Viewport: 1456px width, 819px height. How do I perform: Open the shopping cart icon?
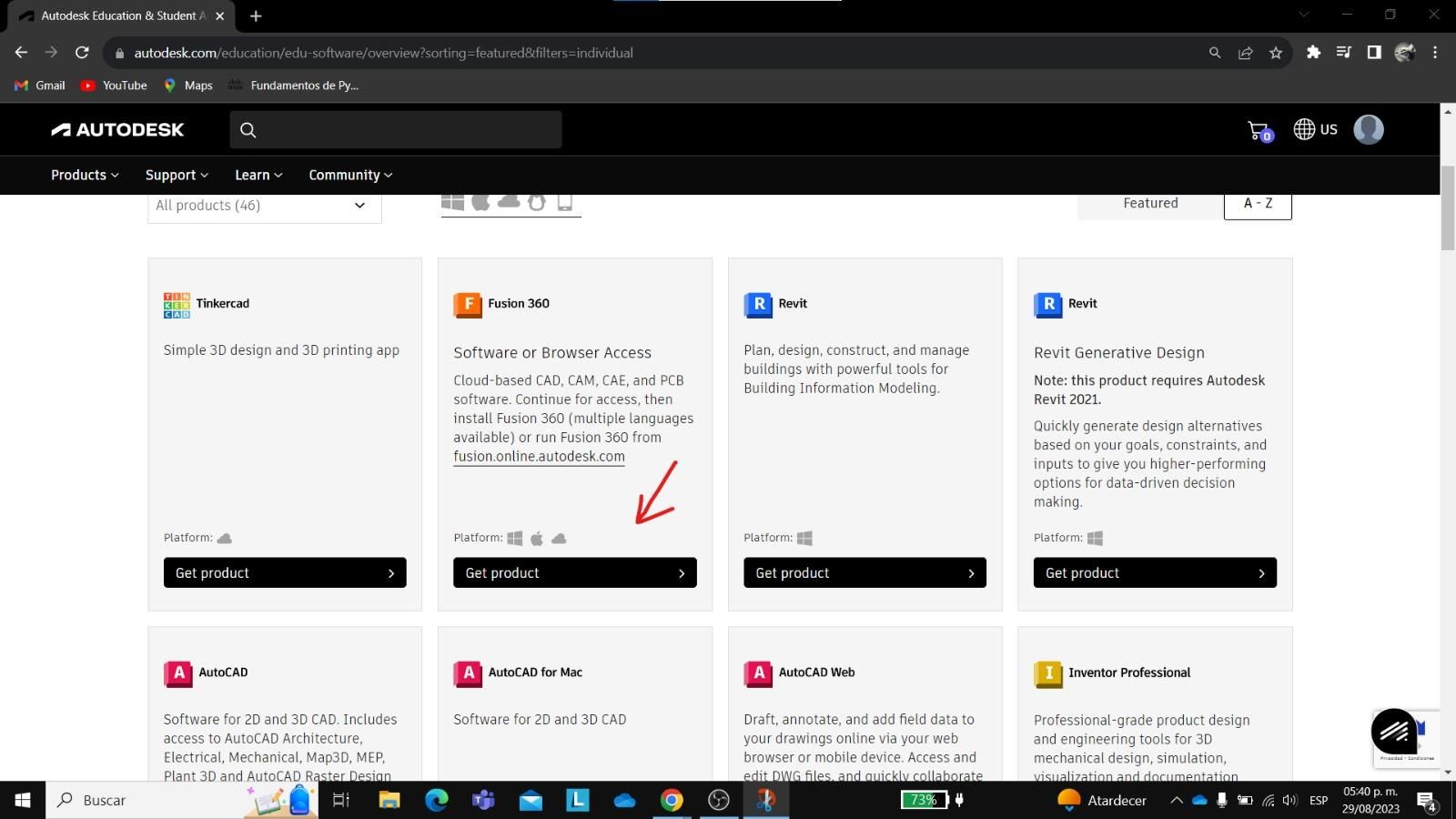(1259, 131)
